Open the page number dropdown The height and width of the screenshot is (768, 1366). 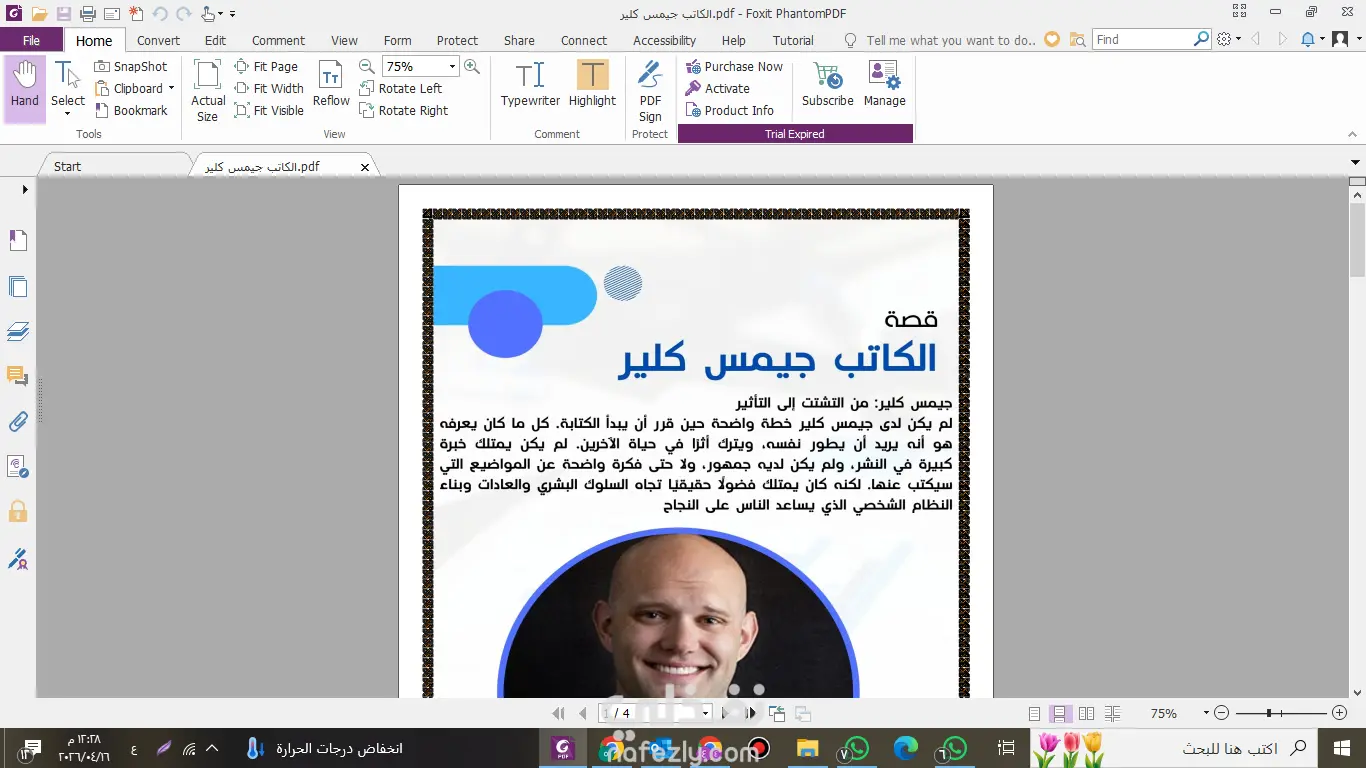click(x=706, y=713)
